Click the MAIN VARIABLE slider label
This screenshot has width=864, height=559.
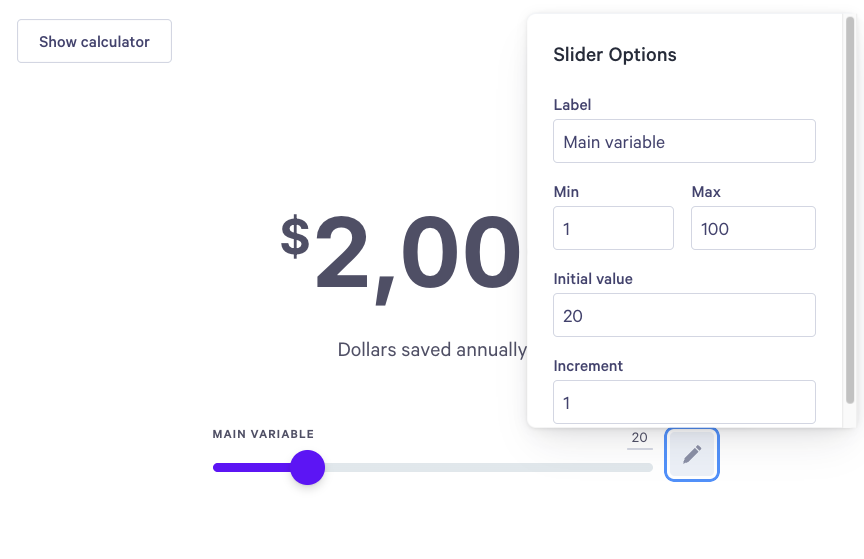[x=263, y=434]
